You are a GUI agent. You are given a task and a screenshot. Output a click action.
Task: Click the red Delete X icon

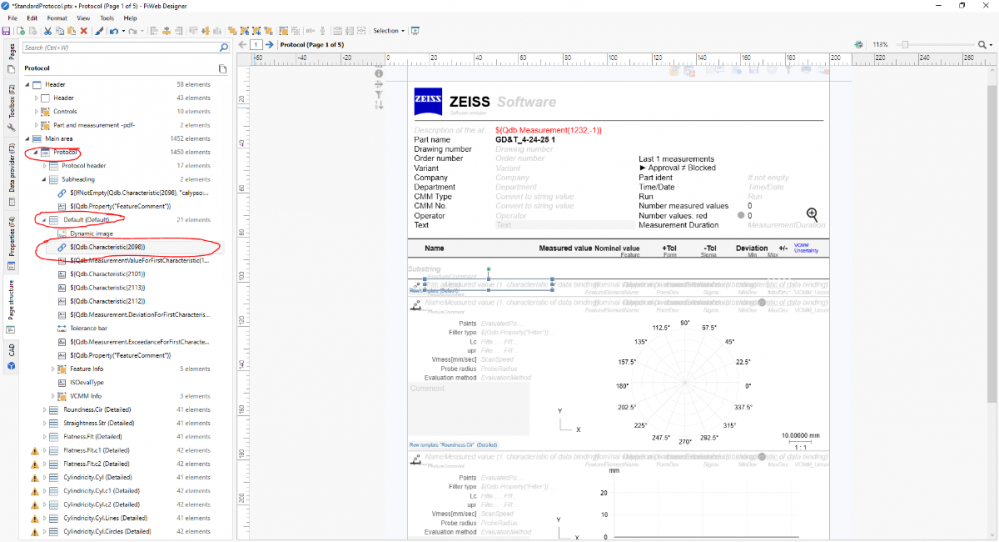click(84, 31)
